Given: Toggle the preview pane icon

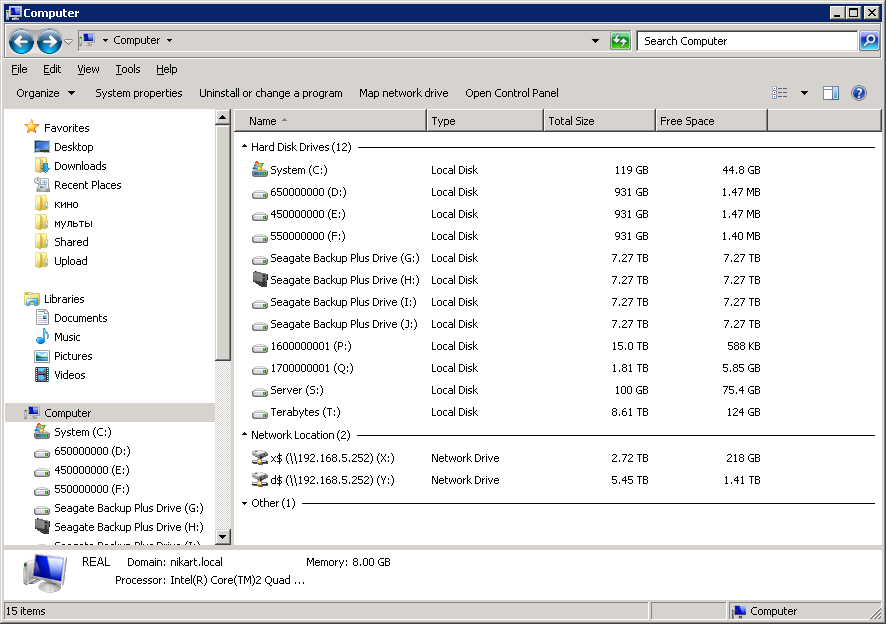Looking at the screenshot, I should pyautogui.click(x=831, y=93).
